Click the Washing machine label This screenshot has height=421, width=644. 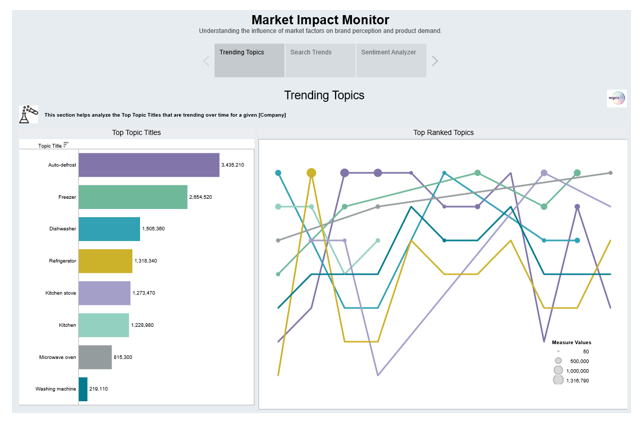pos(55,389)
